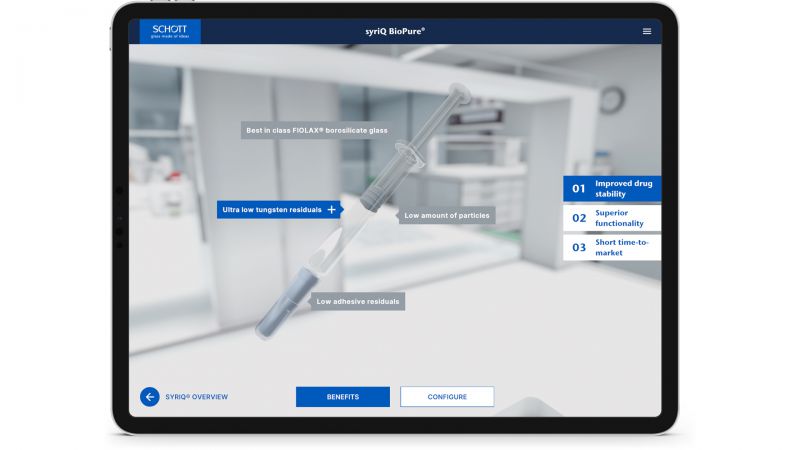Screen dimensions: 800x450
Task: Click the back arrow circle icon
Action: pos(150,397)
